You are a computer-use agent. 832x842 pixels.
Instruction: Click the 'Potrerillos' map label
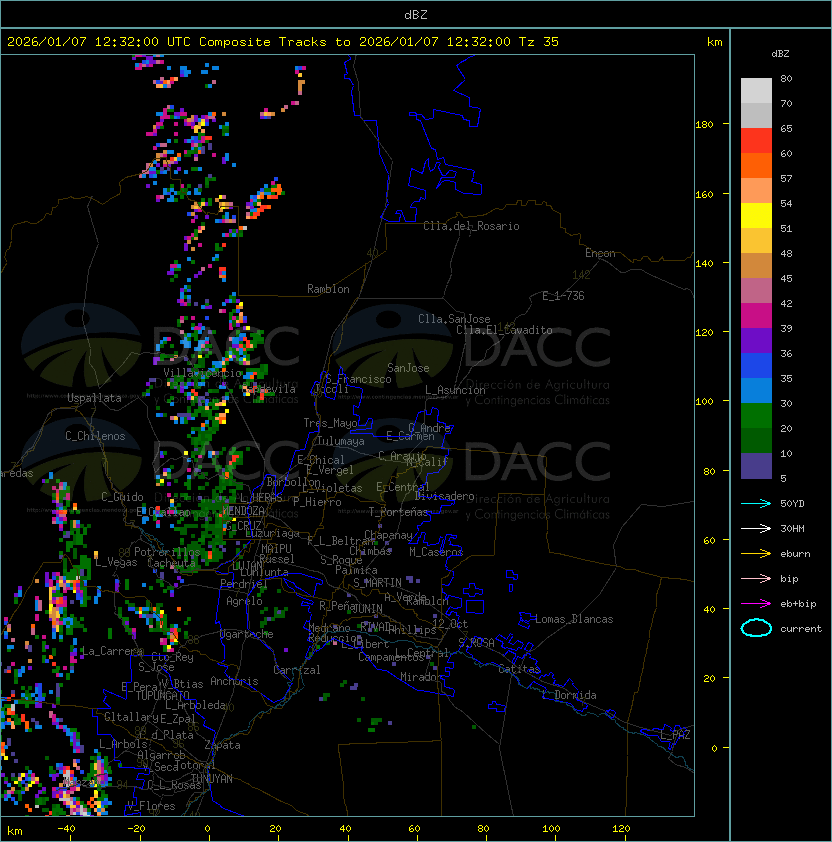click(x=167, y=552)
